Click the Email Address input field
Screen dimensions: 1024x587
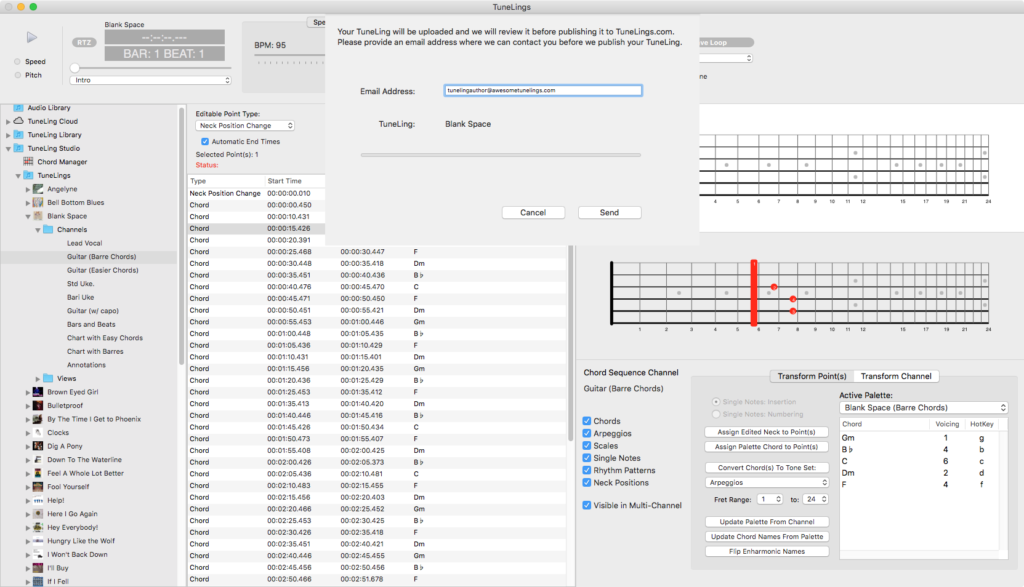(542, 90)
